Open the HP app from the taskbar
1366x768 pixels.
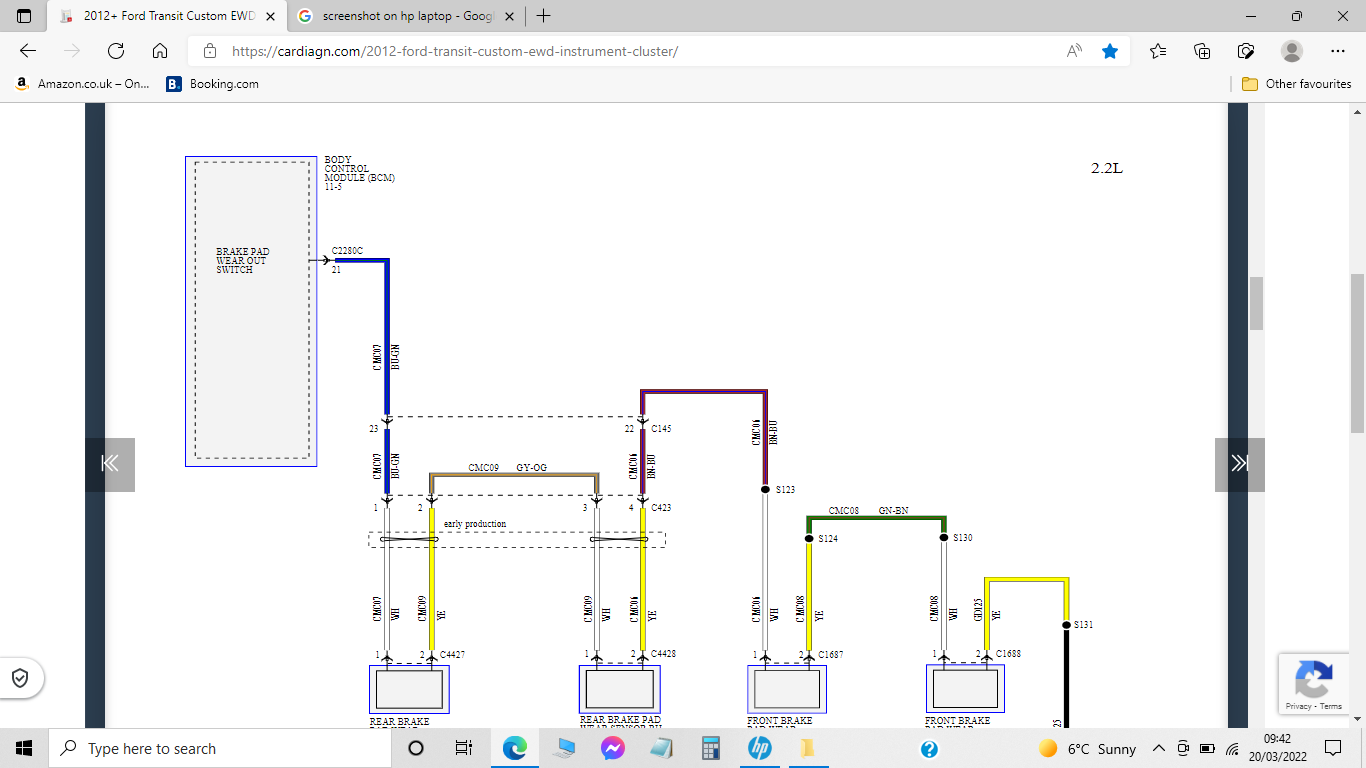pos(759,748)
